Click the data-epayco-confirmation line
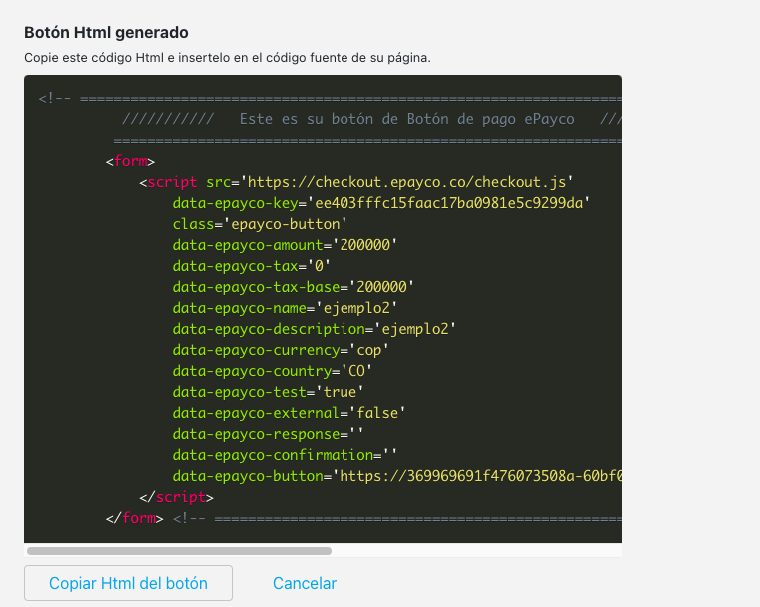This screenshot has width=760, height=607. point(285,455)
